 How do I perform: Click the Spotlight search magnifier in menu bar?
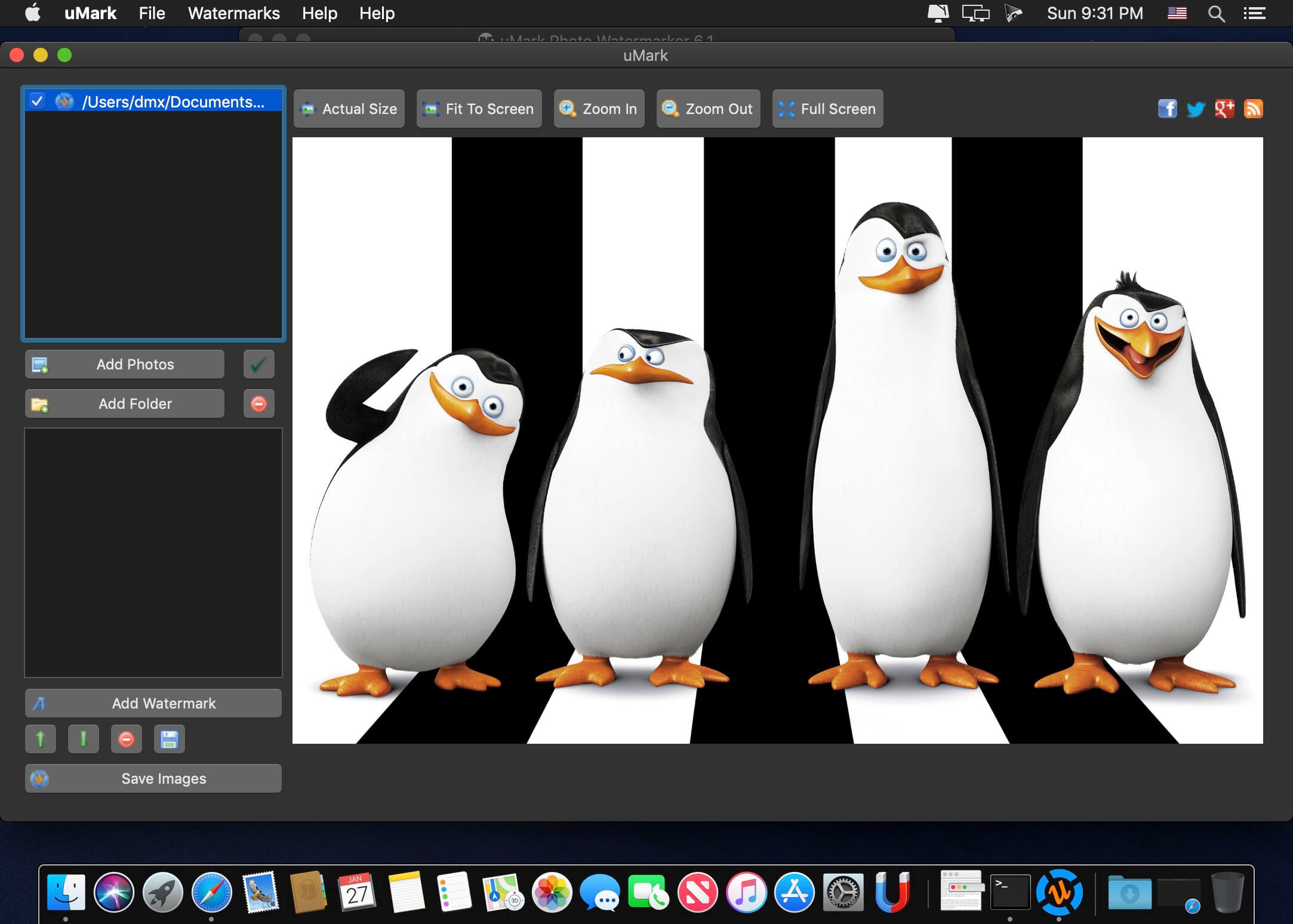click(1216, 13)
